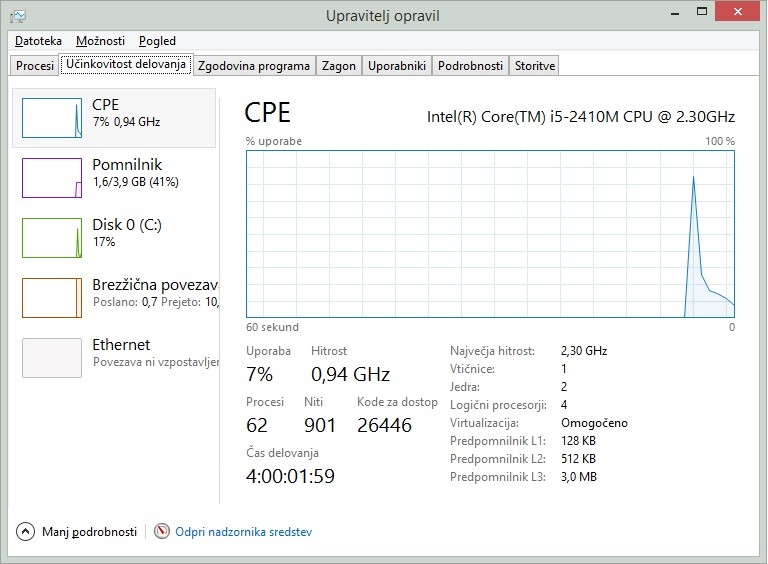This screenshot has width=768, height=564.
Task: Select the CPE mini graph thumbnail
Action: pyautogui.click(x=52, y=118)
